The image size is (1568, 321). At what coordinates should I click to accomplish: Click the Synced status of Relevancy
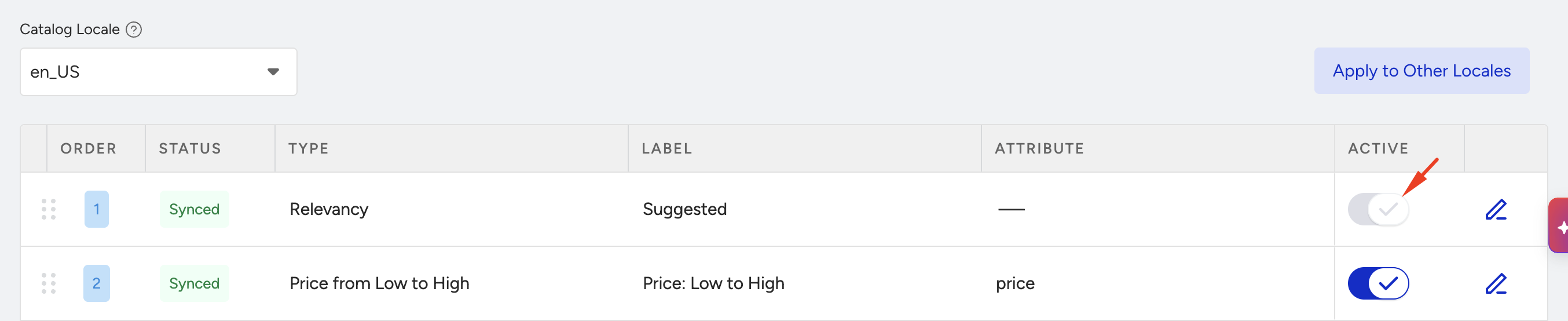[x=194, y=209]
